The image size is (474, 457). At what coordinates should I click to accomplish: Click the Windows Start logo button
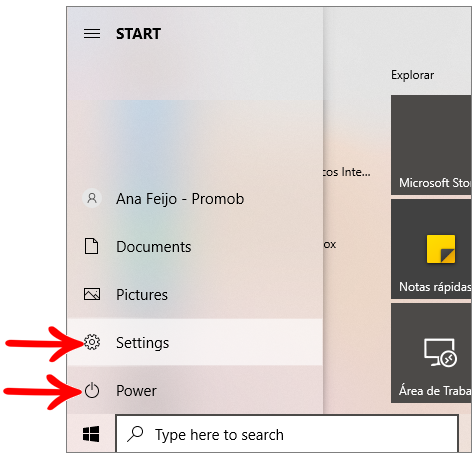point(91,434)
